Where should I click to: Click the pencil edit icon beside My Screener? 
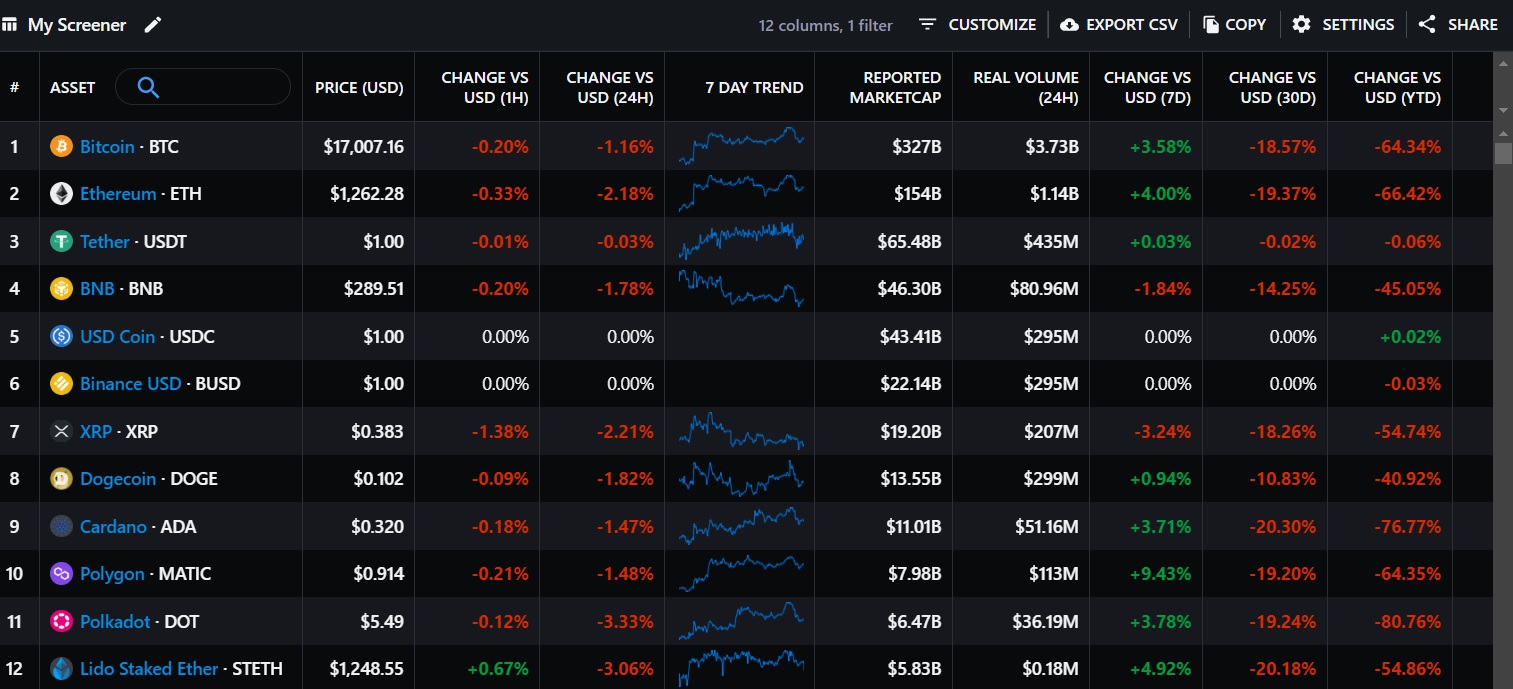click(152, 25)
